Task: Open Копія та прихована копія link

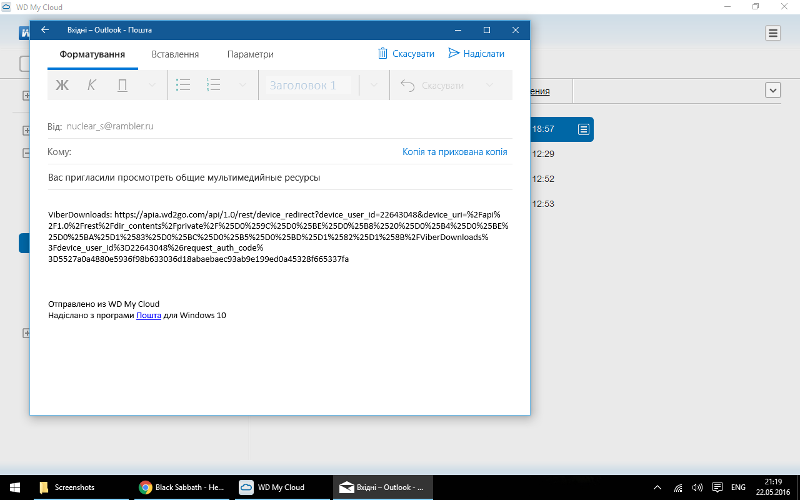Action: (x=455, y=152)
